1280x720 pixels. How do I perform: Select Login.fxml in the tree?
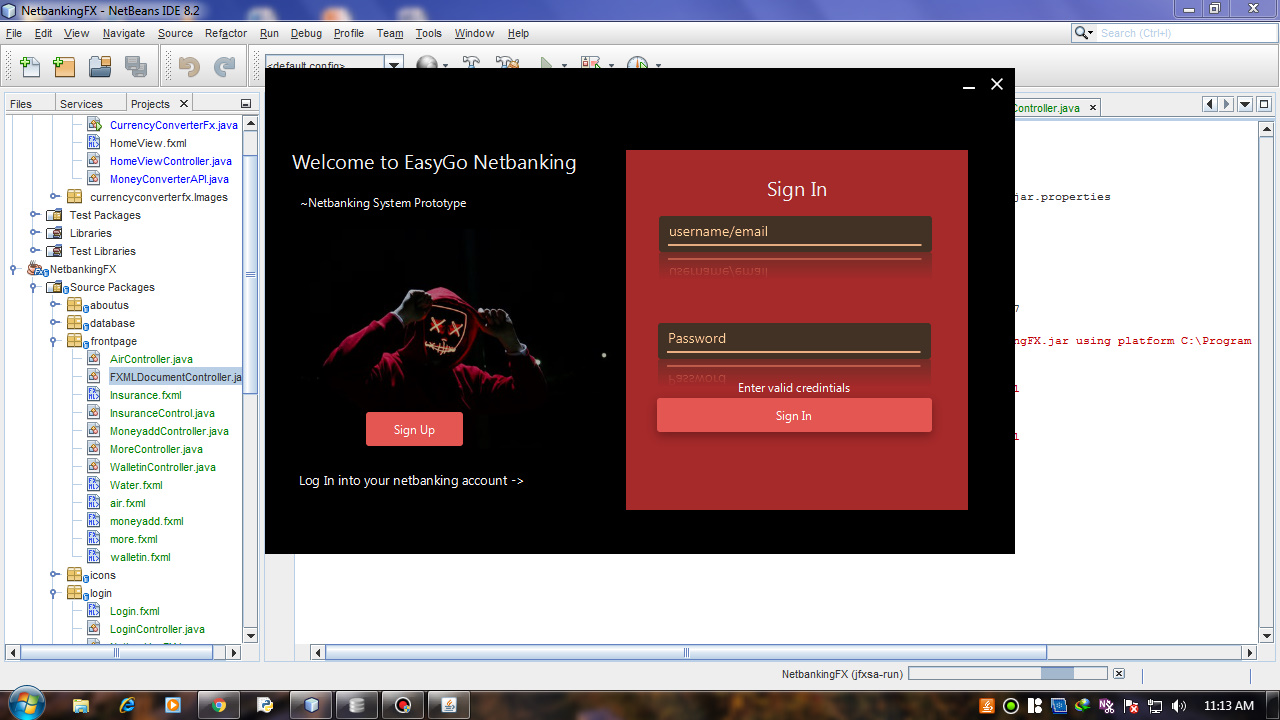coord(135,611)
